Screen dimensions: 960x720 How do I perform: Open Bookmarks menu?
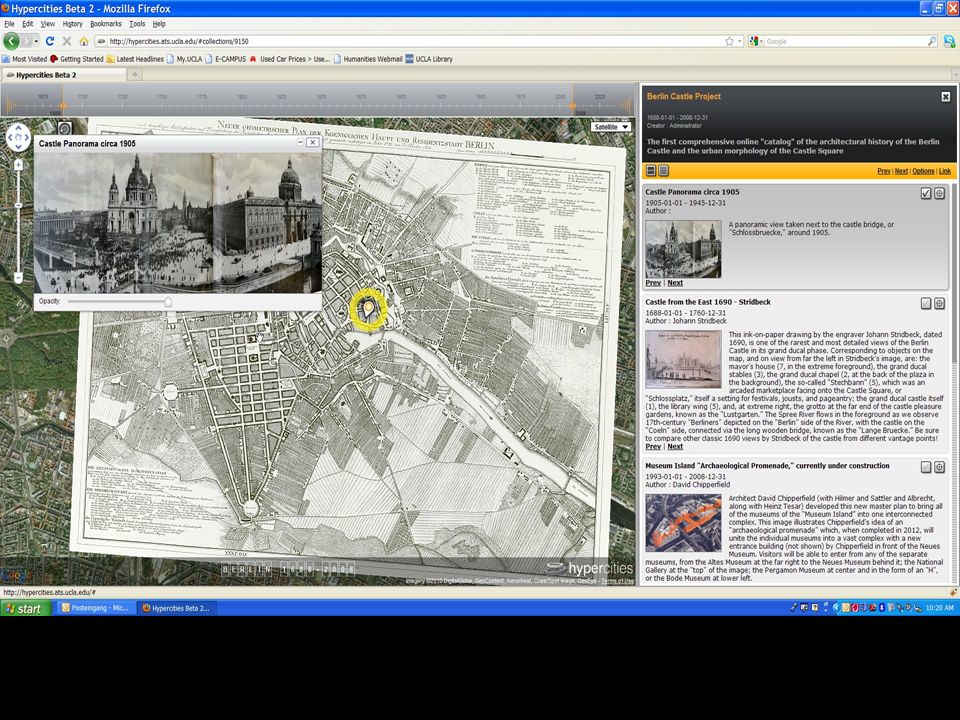[x=106, y=24]
